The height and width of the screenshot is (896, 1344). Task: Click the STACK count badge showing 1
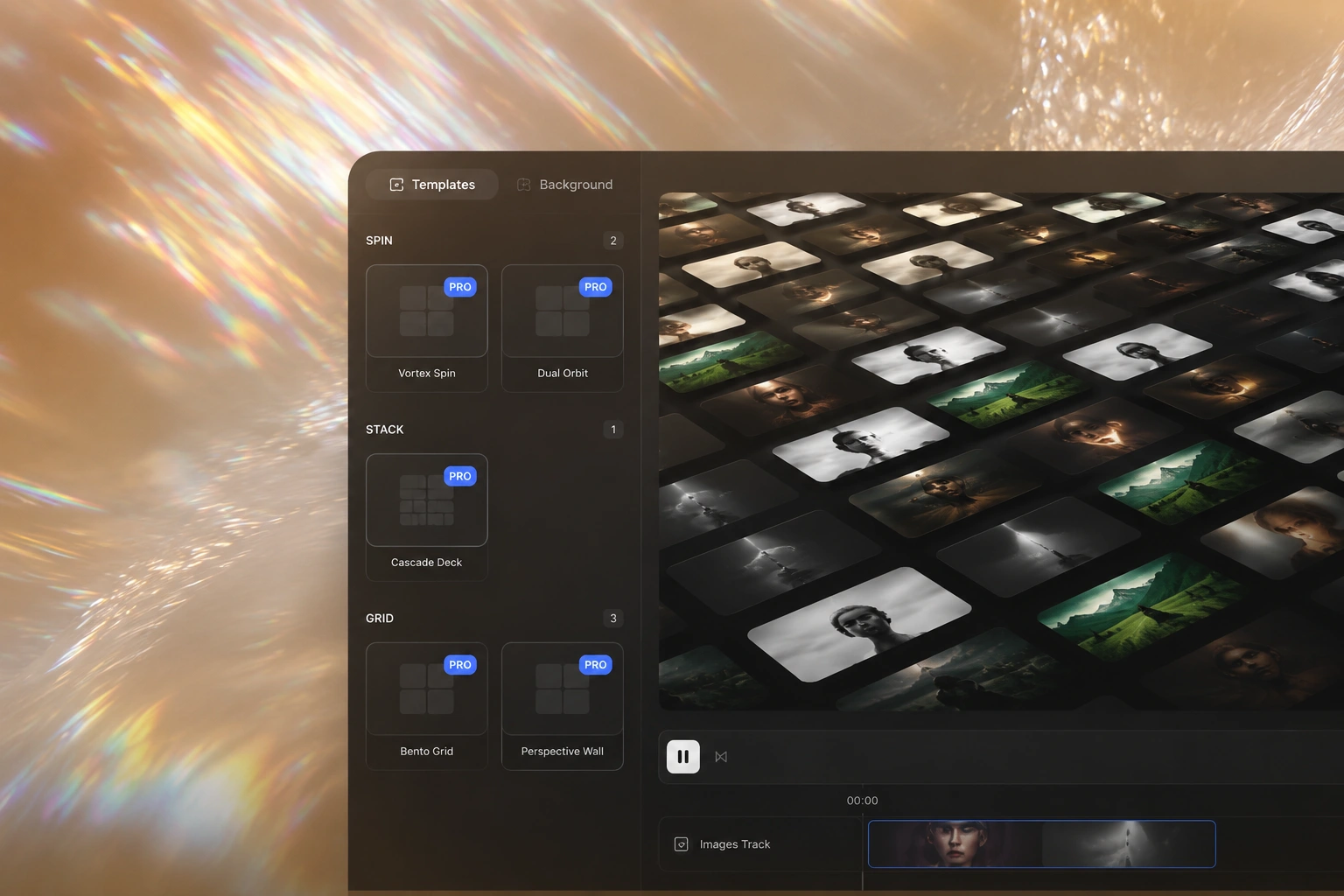tap(613, 430)
